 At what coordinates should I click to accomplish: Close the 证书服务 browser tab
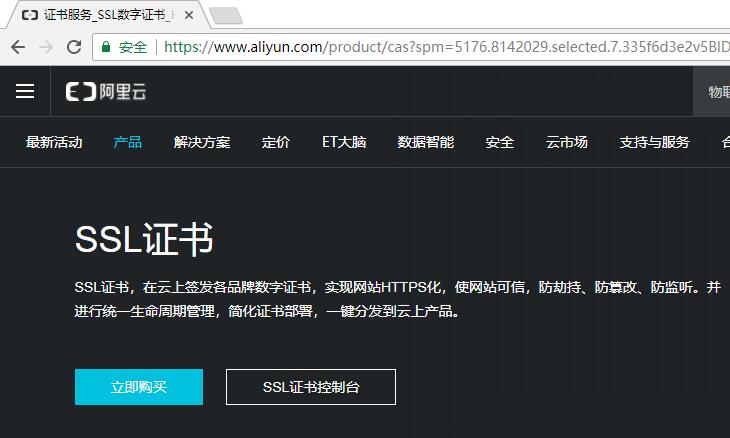tap(189, 15)
